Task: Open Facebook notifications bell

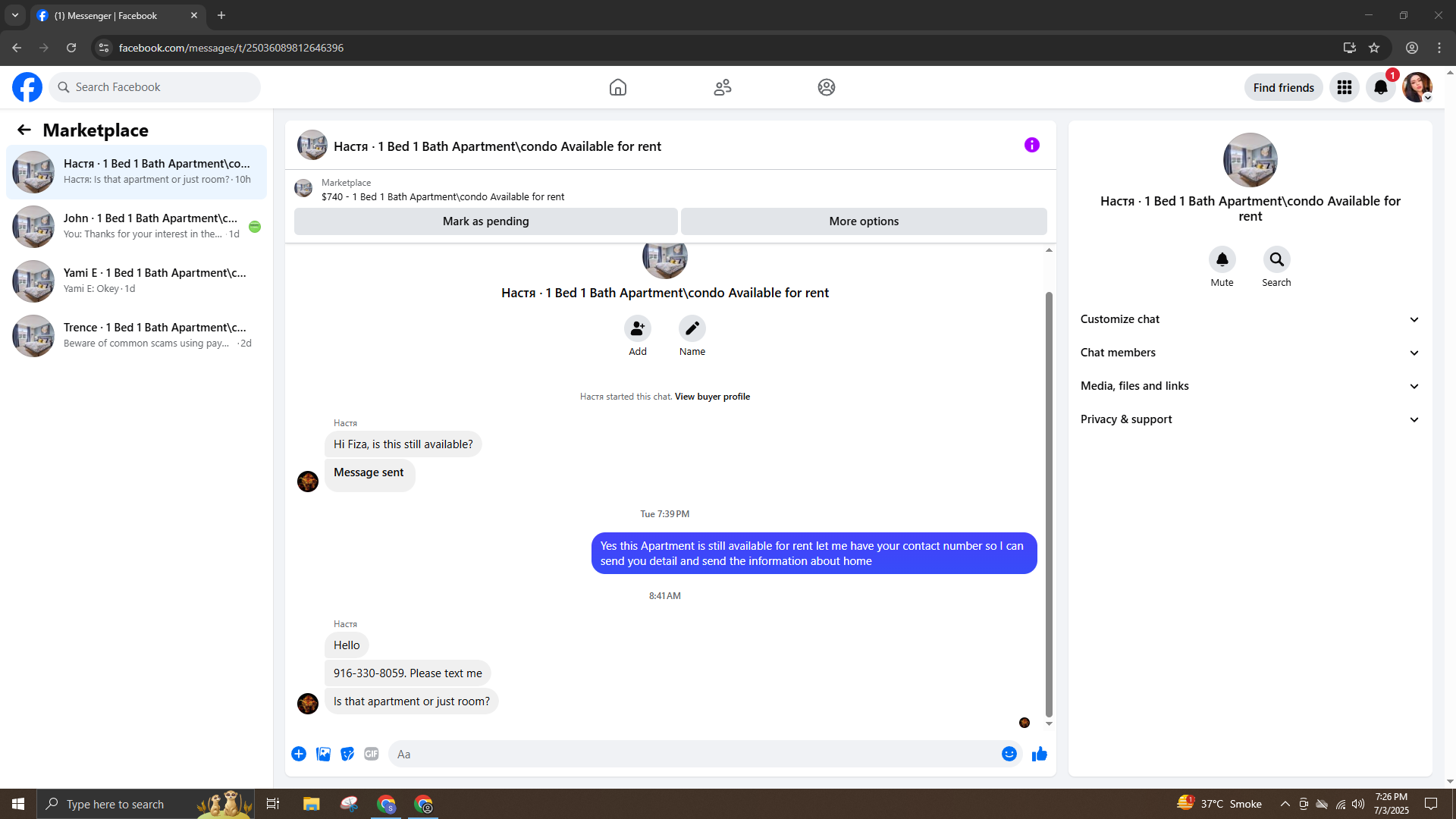Action: coord(1380,87)
